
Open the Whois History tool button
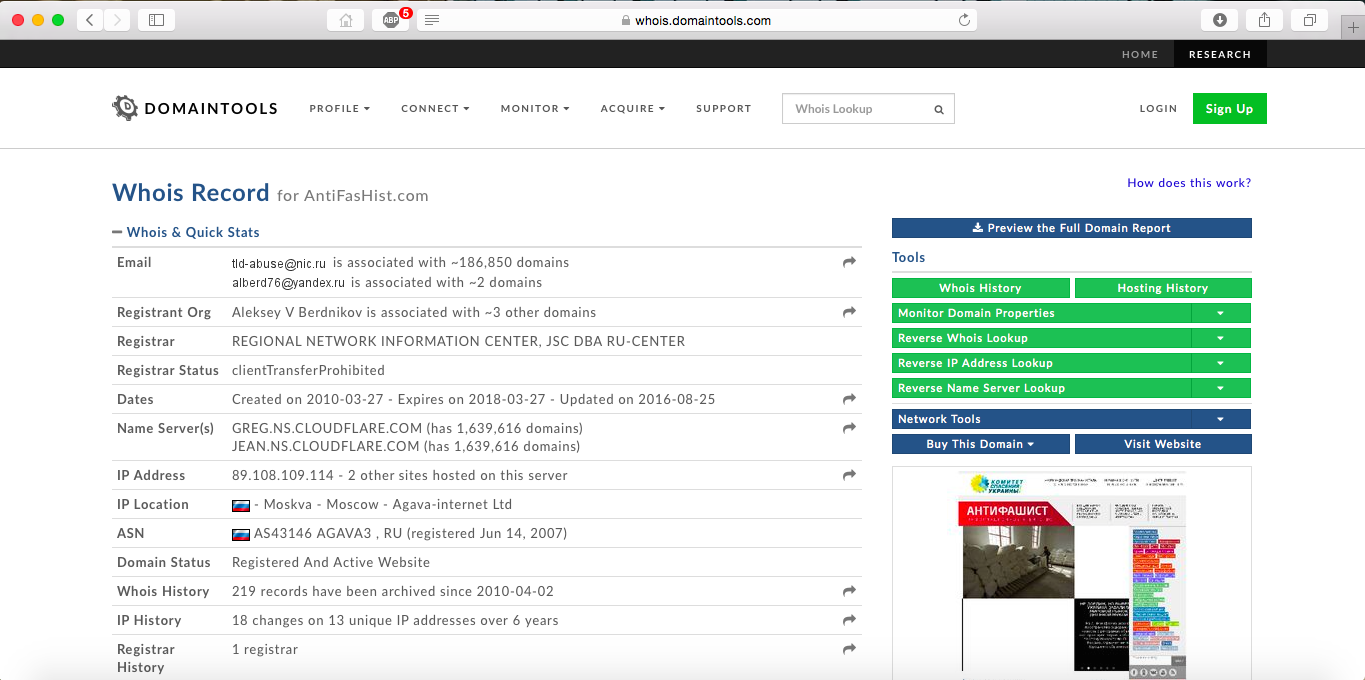980,288
